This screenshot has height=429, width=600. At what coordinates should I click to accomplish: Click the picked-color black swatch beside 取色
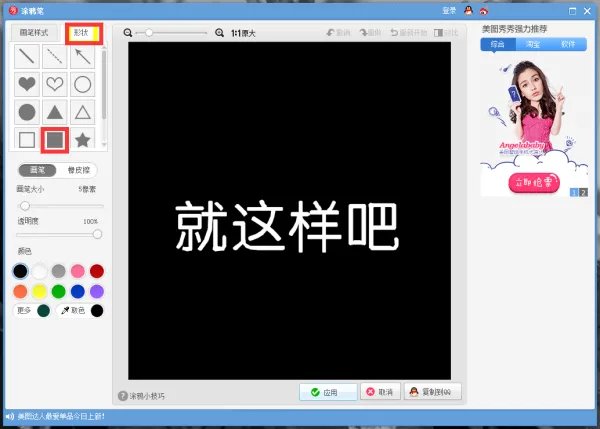[x=97, y=310]
